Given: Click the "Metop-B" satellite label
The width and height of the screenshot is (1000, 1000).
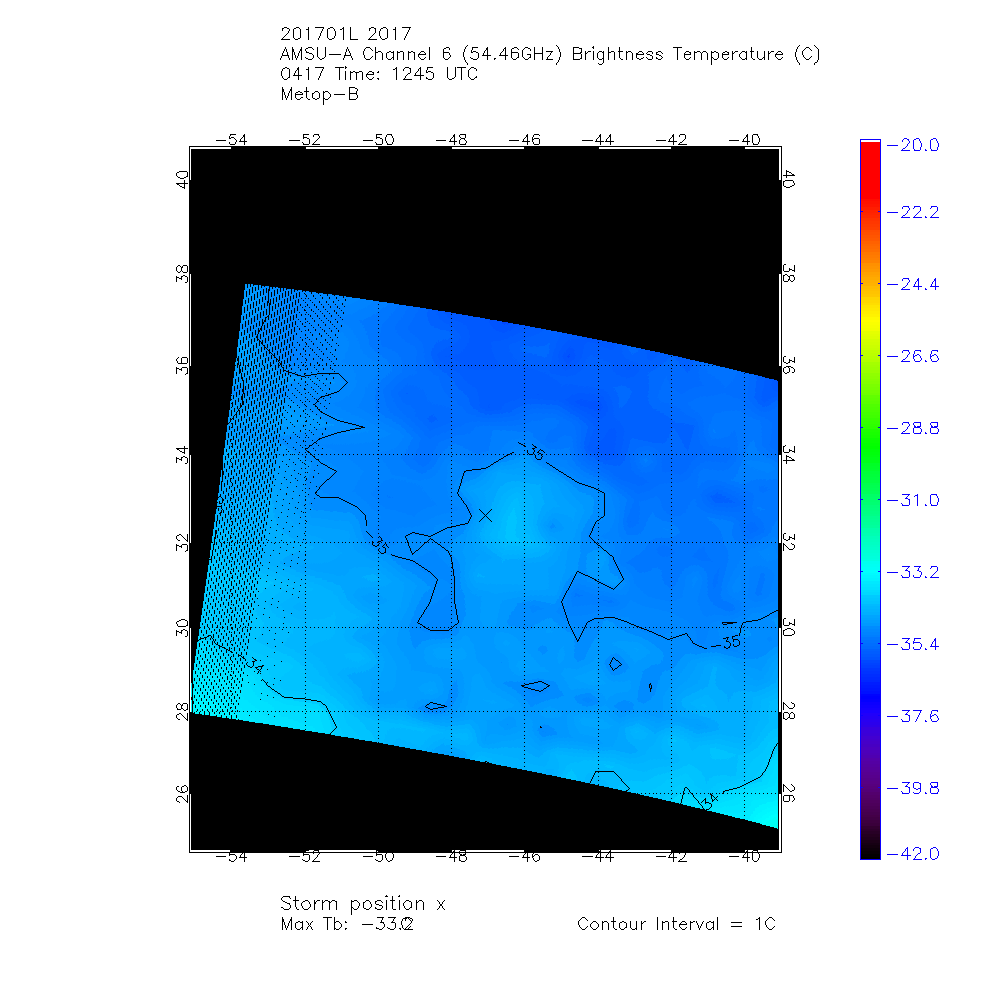Looking at the screenshot, I should [320, 94].
